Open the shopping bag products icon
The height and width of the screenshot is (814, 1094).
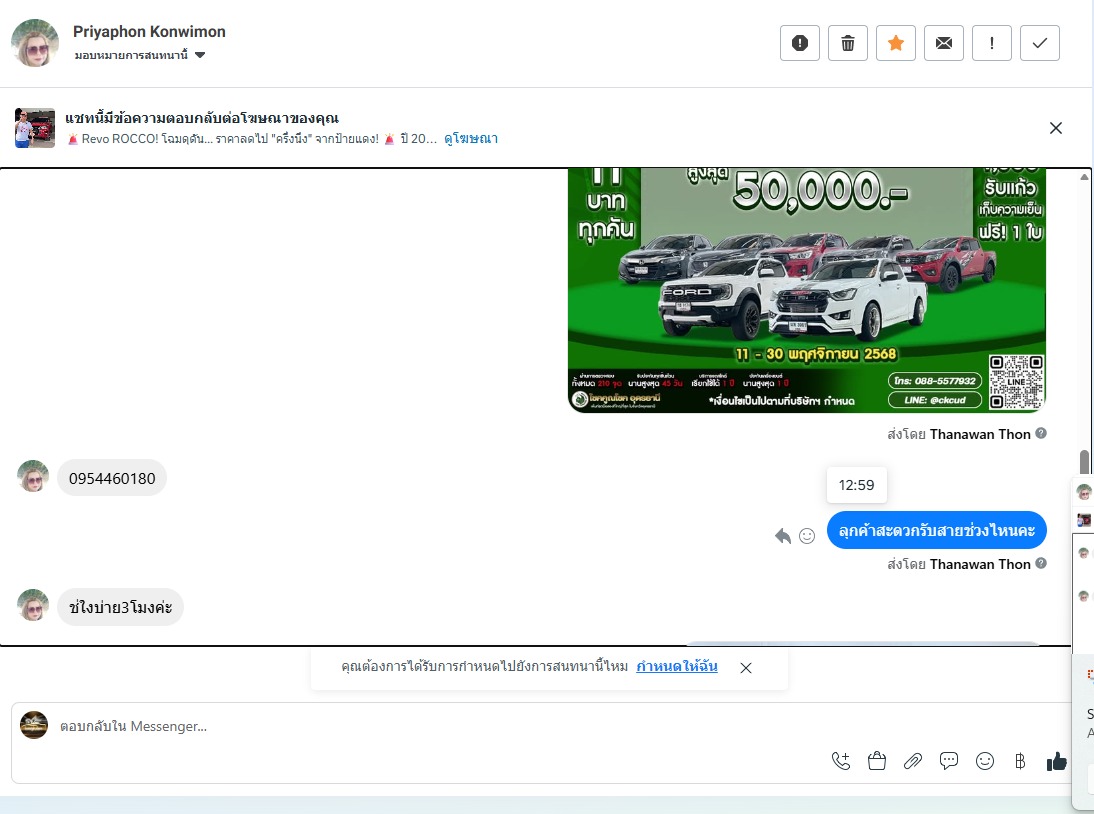(877, 762)
